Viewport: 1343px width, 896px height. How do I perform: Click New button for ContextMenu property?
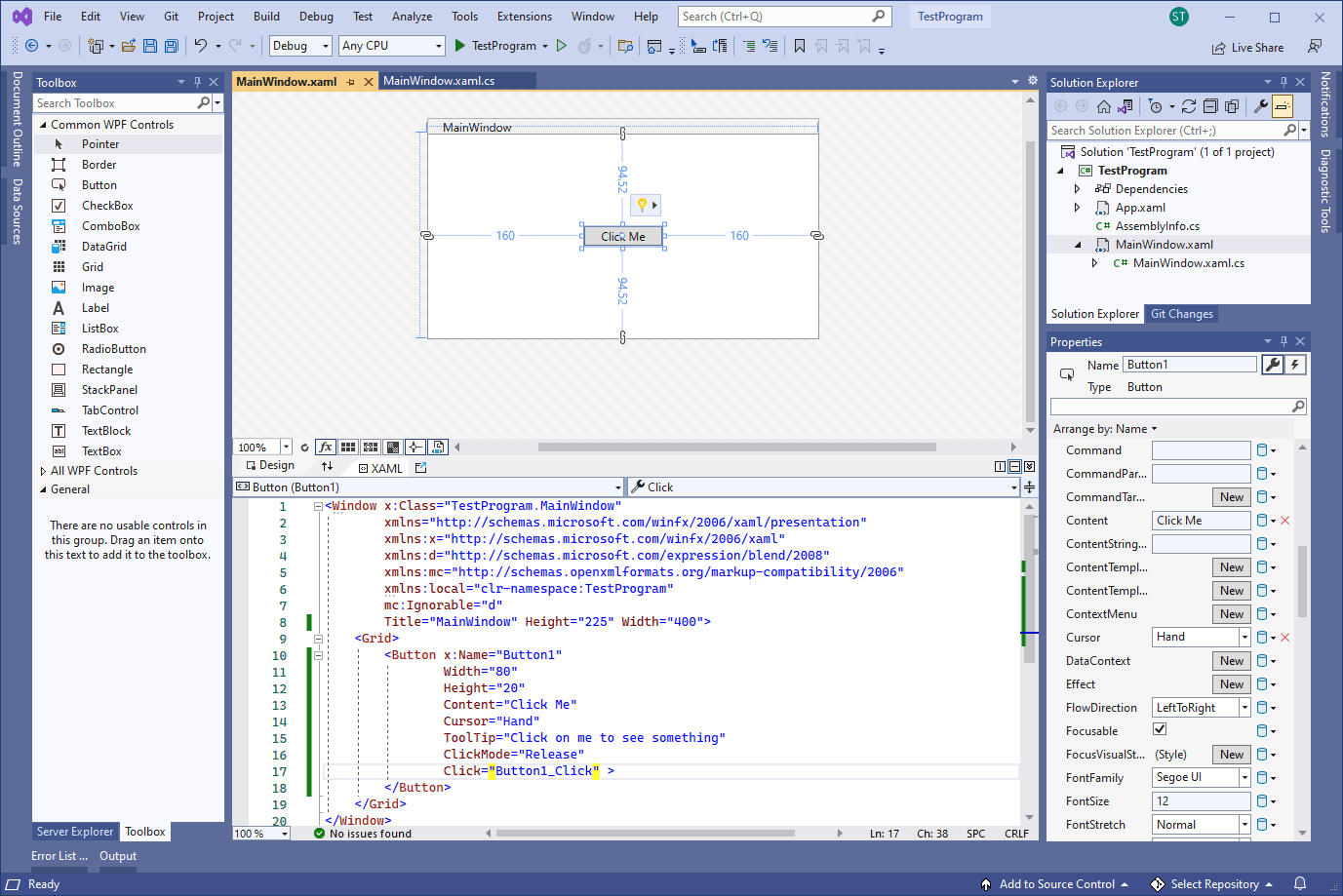coord(1232,614)
